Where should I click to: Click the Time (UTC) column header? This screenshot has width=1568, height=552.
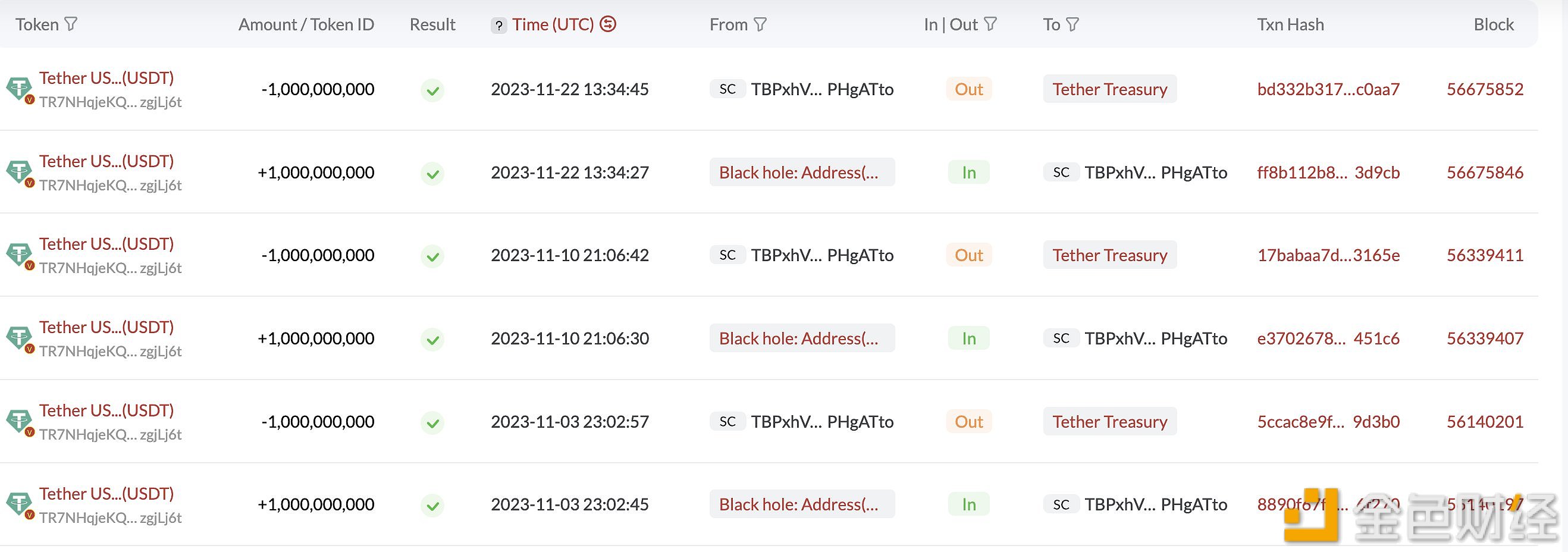click(x=553, y=24)
